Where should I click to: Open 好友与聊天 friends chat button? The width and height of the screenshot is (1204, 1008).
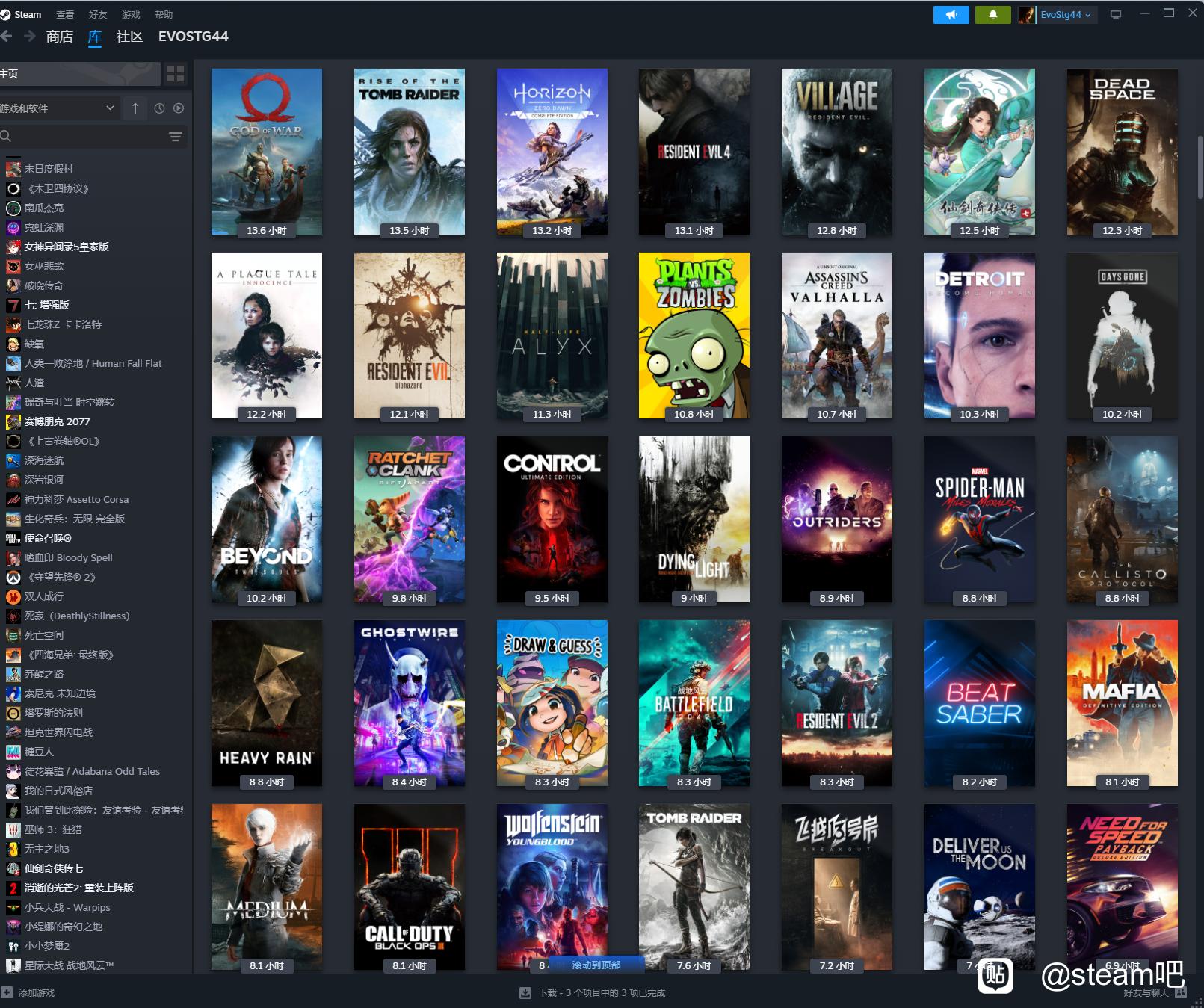point(1155,992)
